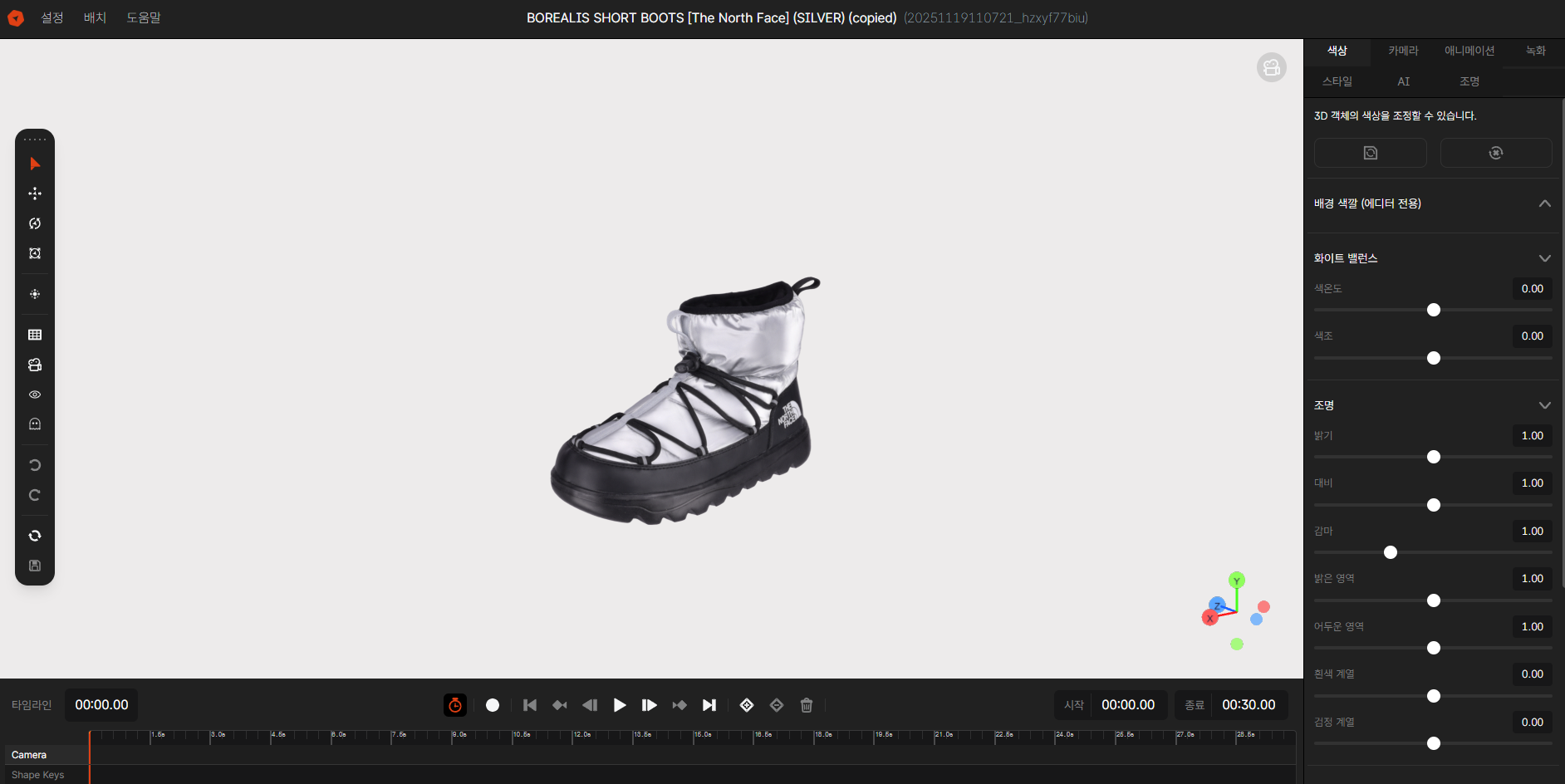Select the arrow selection tool
1565x784 pixels.
pyautogui.click(x=35, y=164)
